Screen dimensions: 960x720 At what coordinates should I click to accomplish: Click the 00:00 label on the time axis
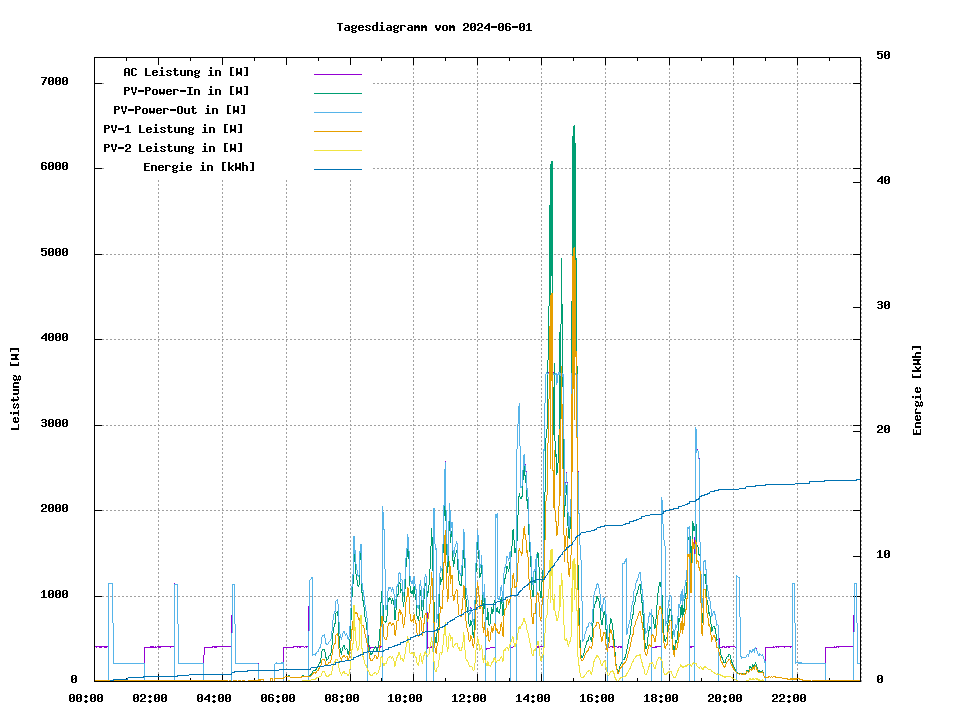[x=86, y=698]
